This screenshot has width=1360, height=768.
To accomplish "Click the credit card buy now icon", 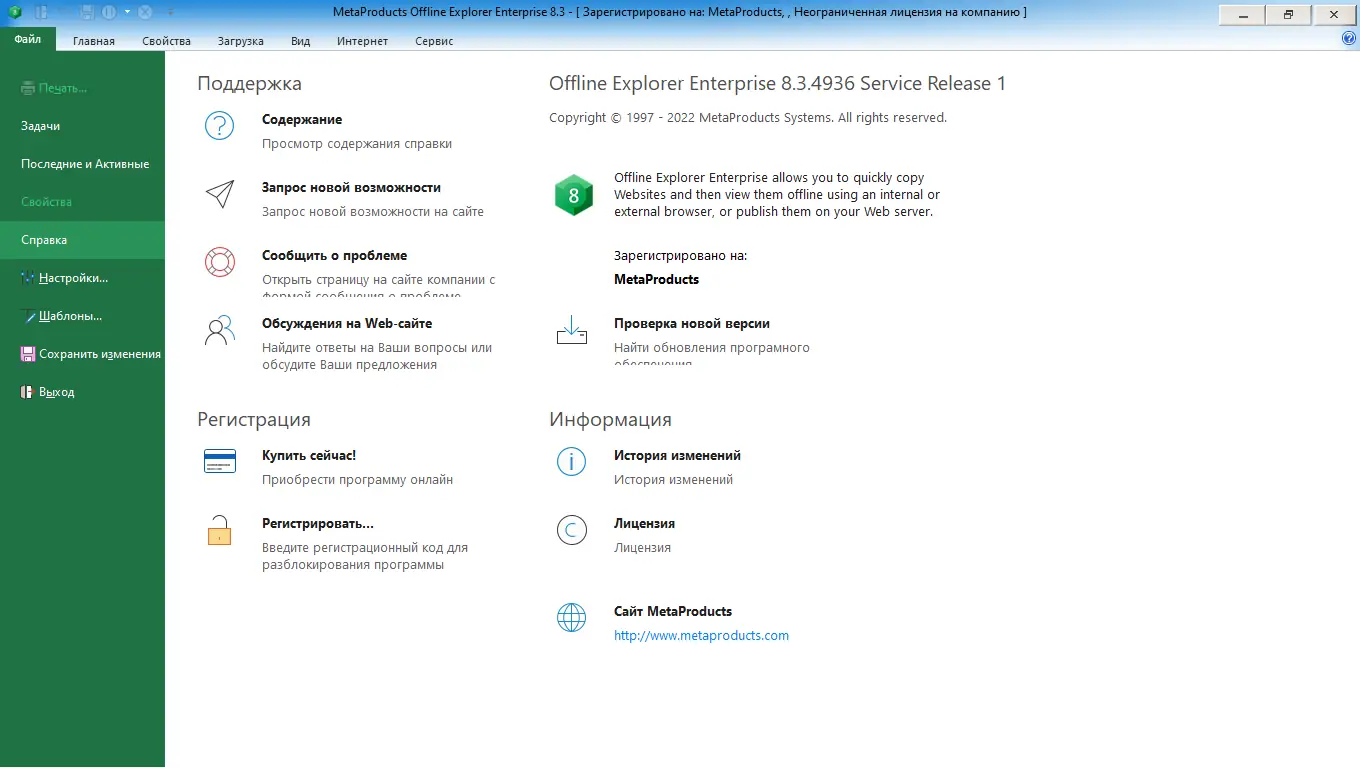I will [219, 461].
